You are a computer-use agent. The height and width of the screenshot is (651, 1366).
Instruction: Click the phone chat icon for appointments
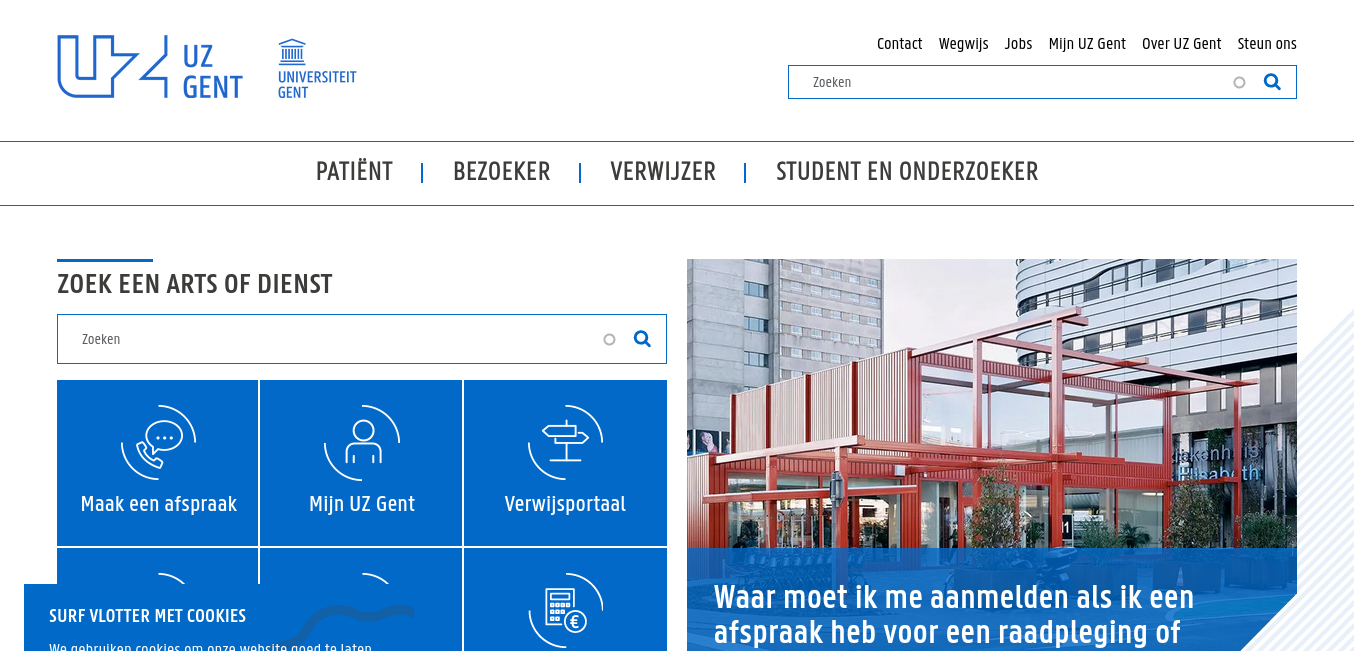pos(158,443)
